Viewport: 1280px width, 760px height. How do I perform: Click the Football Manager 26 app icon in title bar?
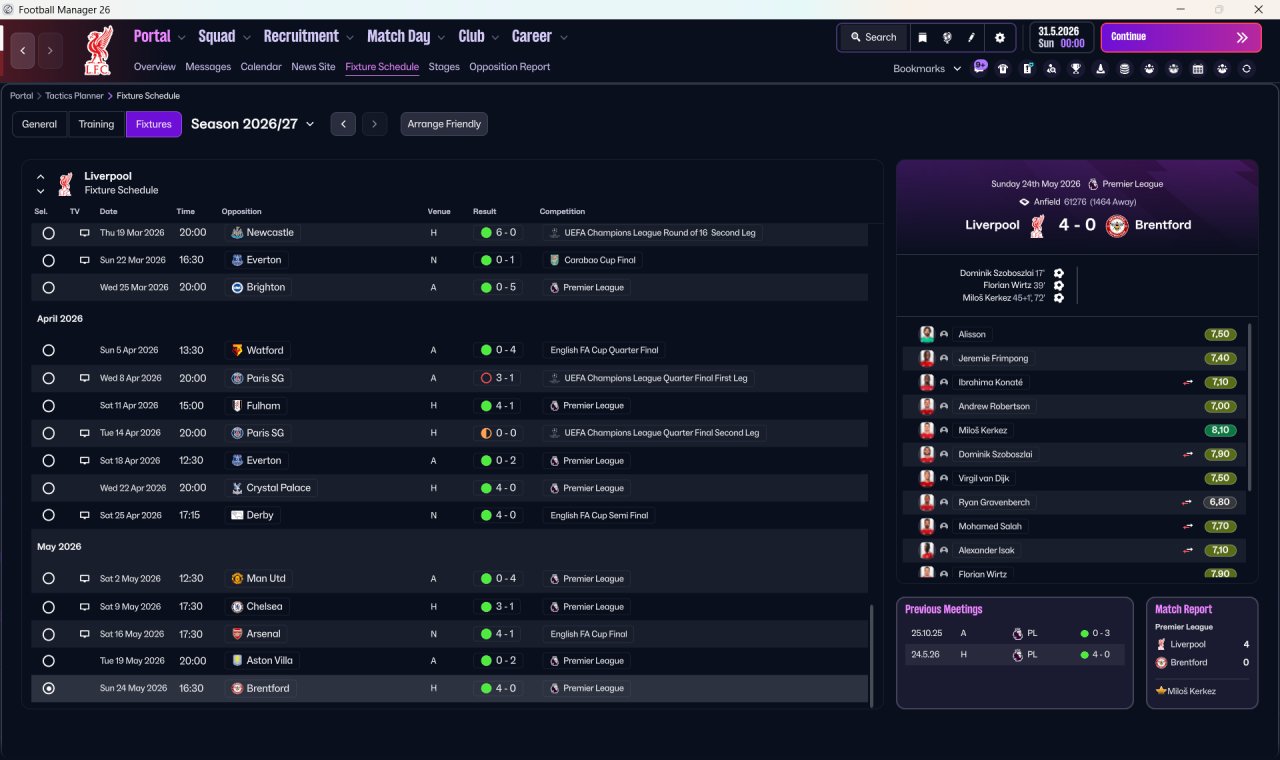point(9,9)
